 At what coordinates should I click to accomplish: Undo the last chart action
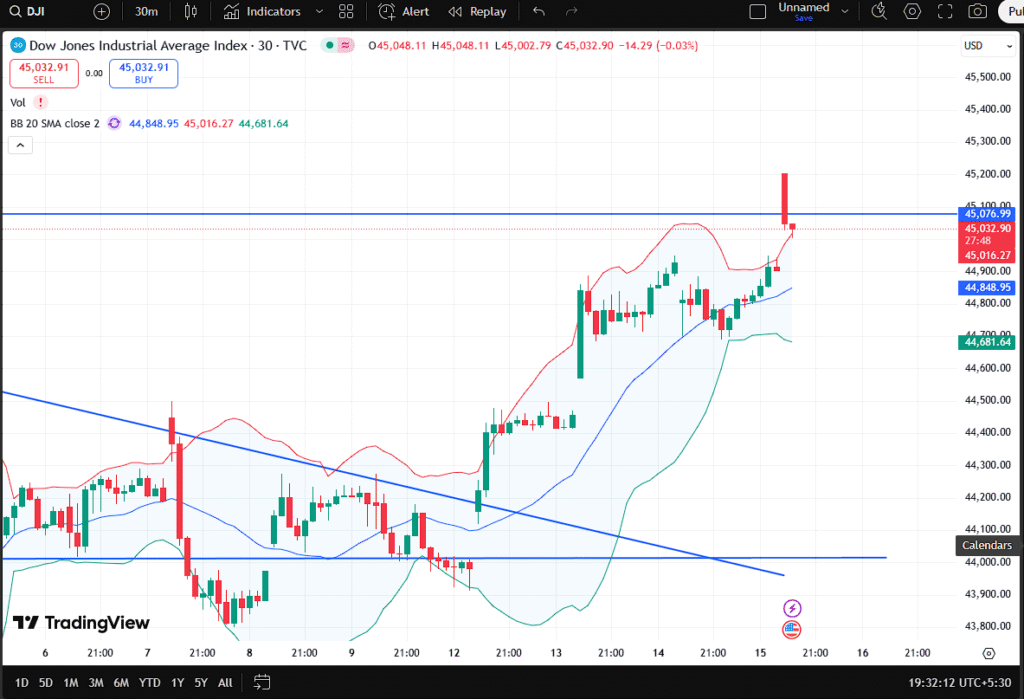click(x=539, y=12)
